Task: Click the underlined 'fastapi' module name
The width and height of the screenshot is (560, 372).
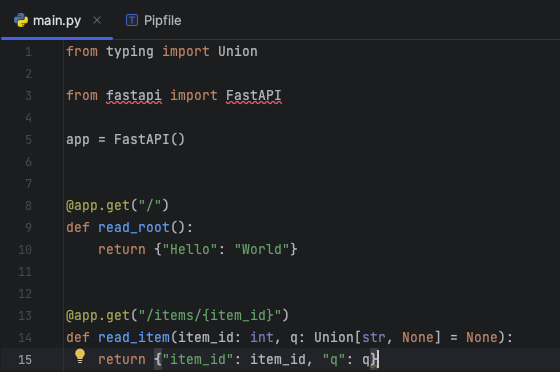Action: click(134, 96)
